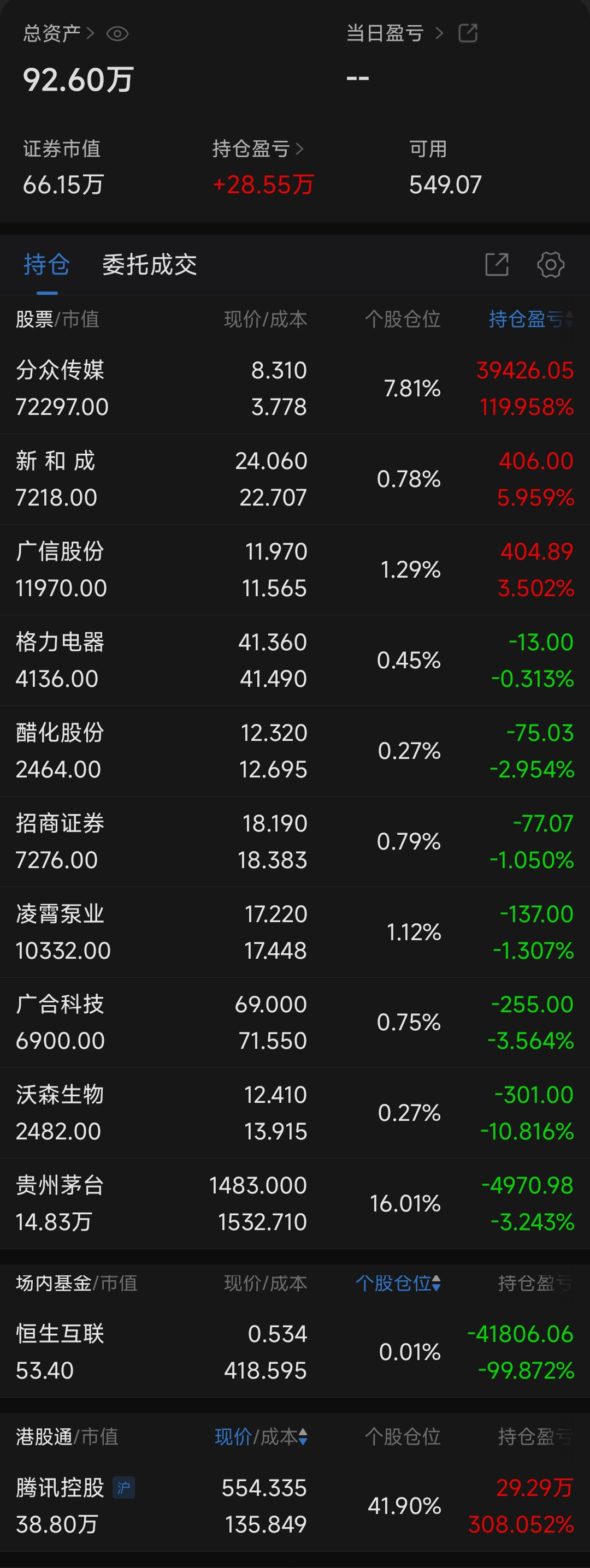Screen dimensions: 590x1568
Task: Toggle 个股仓位 column header in stocks
Action: click(403, 319)
